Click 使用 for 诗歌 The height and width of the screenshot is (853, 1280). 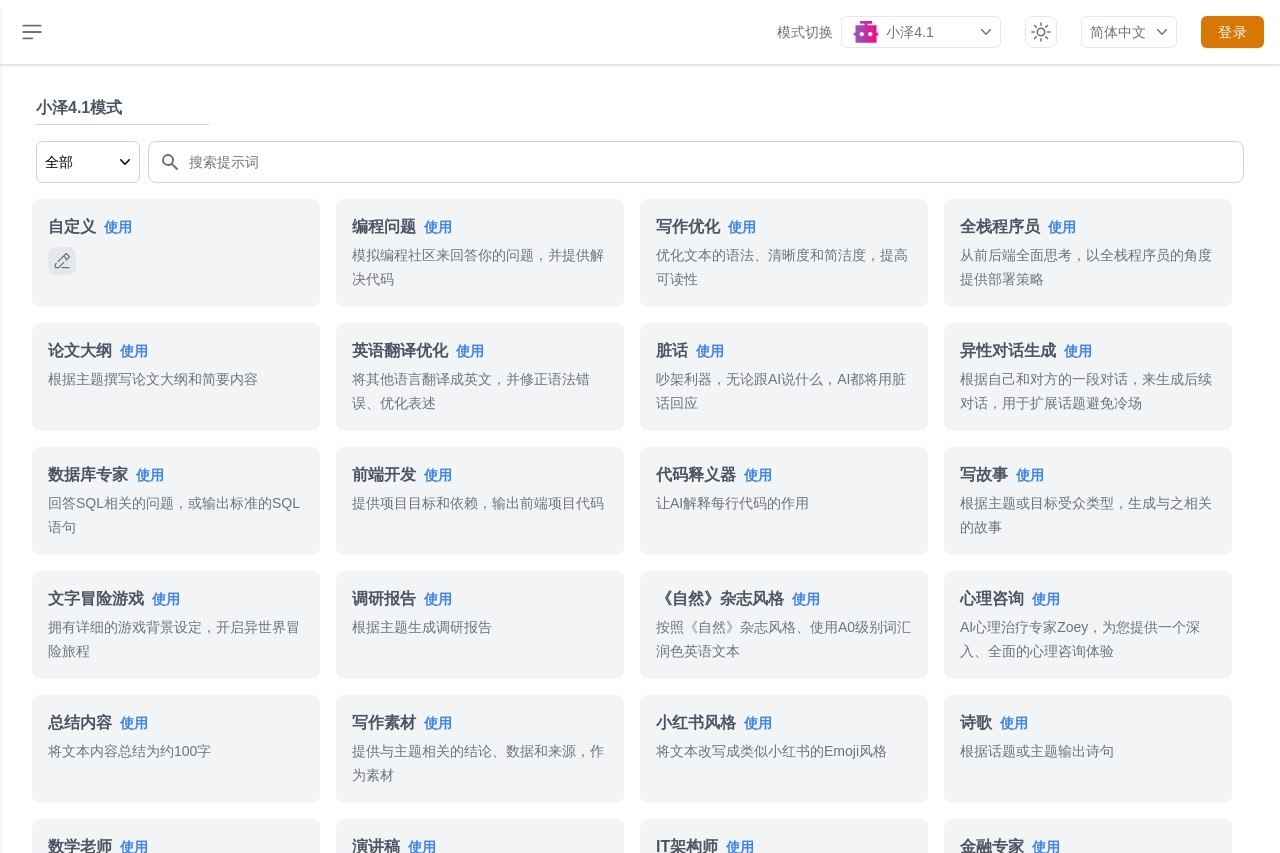click(x=1014, y=723)
